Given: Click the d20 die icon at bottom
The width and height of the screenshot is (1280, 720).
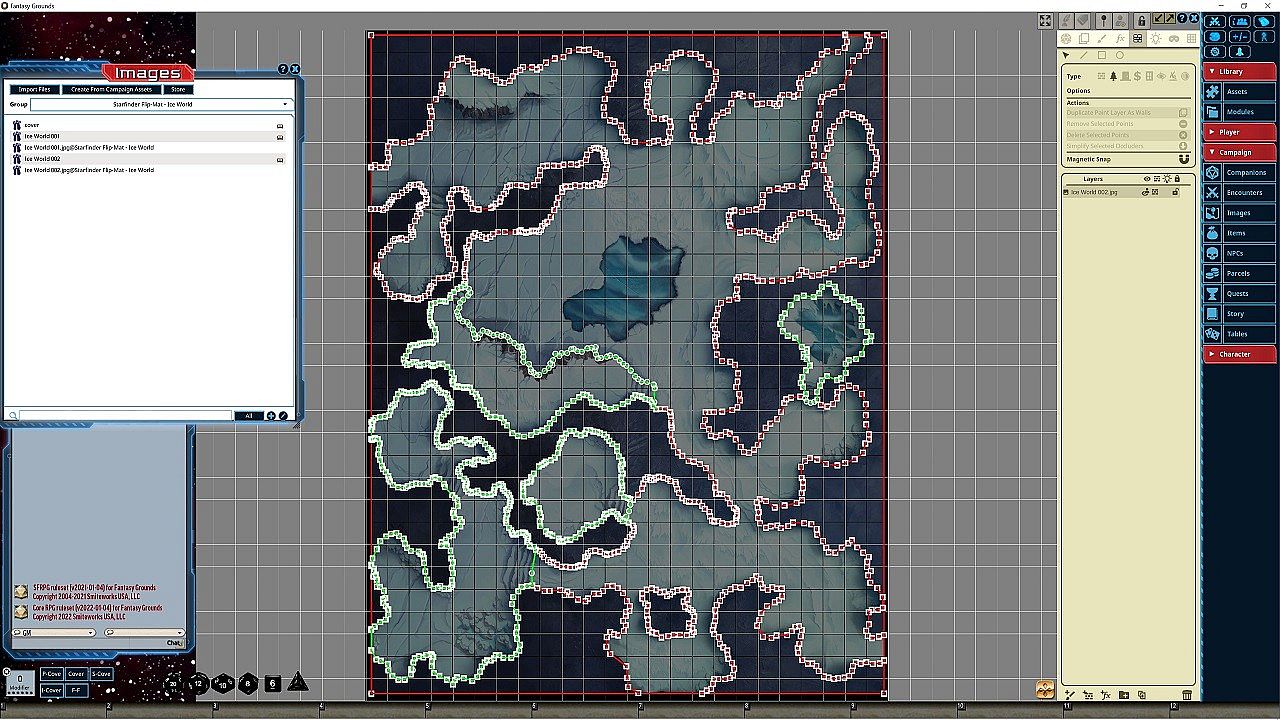Looking at the screenshot, I should (174, 683).
